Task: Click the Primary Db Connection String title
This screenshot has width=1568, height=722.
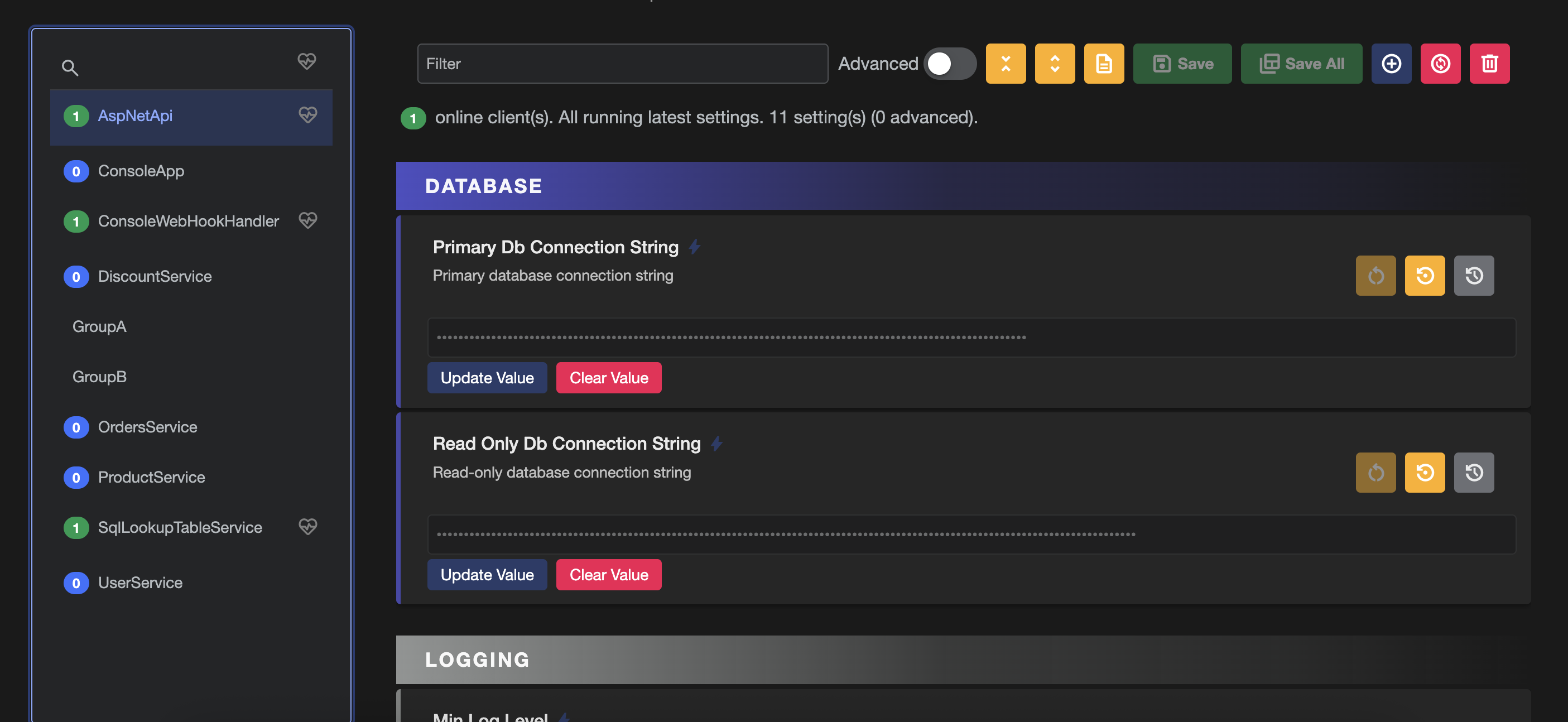Action: pos(555,247)
